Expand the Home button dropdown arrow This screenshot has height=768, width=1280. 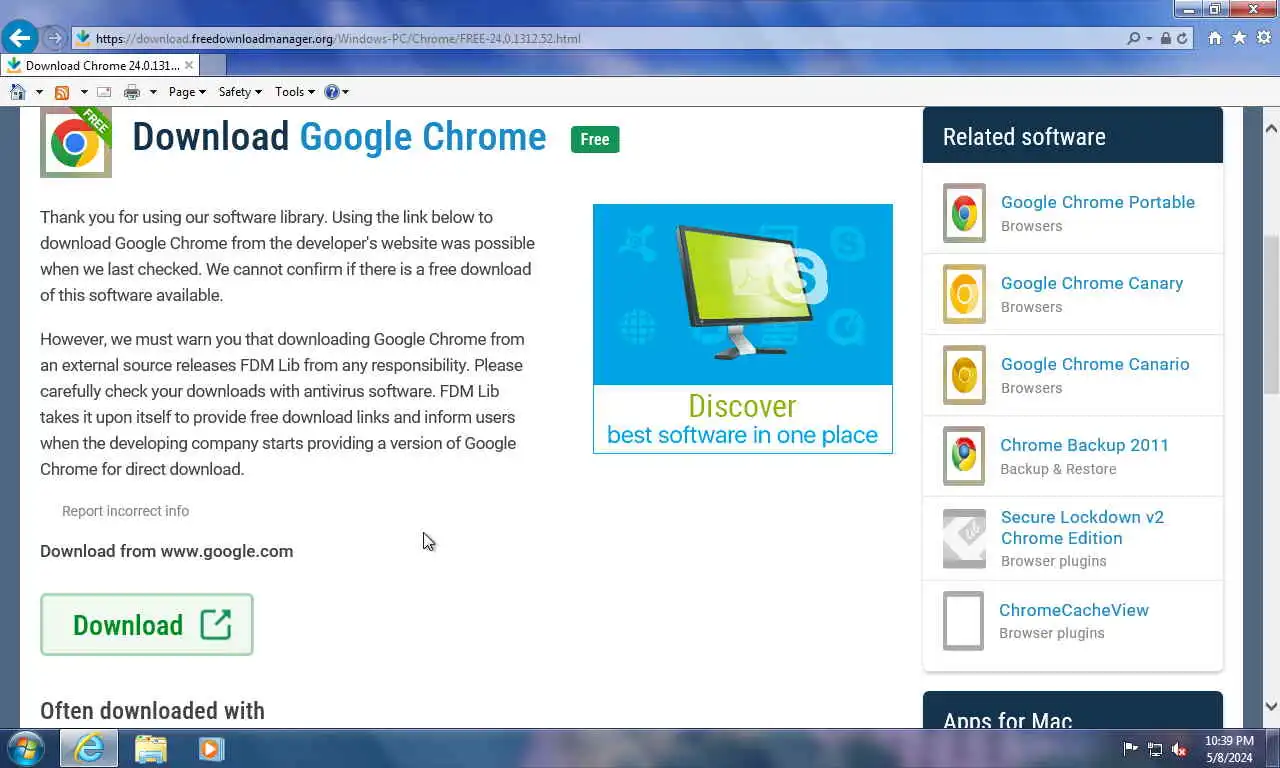pyautogui.click(x=39, y=92)
